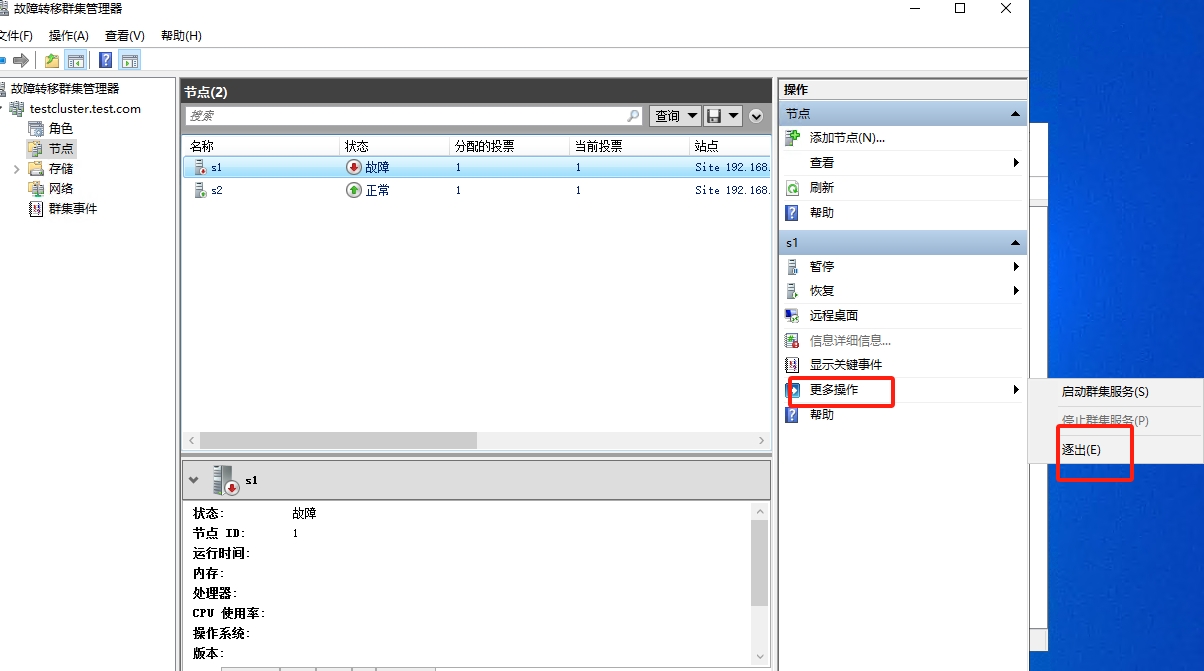Click the 信息详细信息 icon
This screenshot has height=671, width=1204.
tap(793, 341)
